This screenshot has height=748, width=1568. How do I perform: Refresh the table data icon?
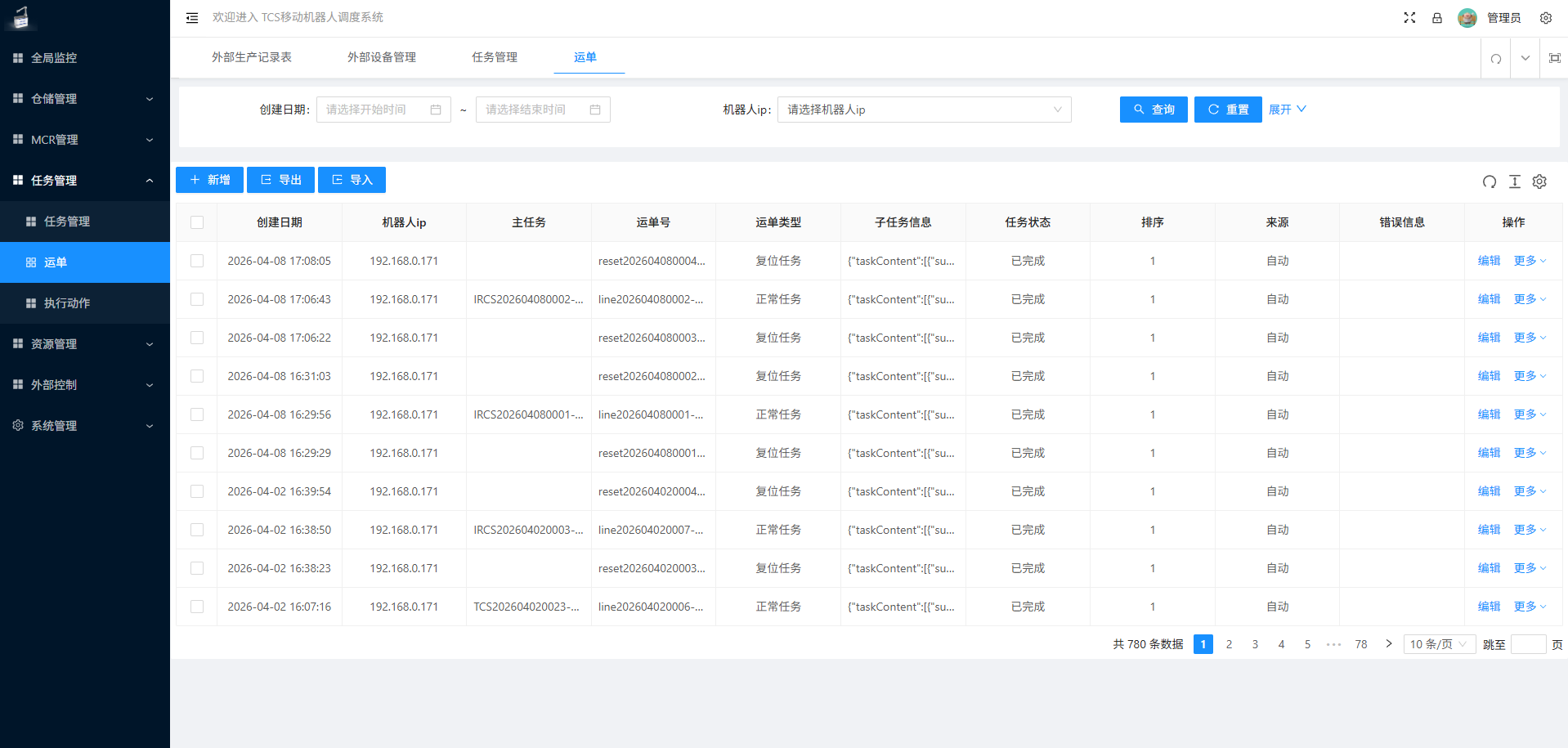coord(1490,181)
